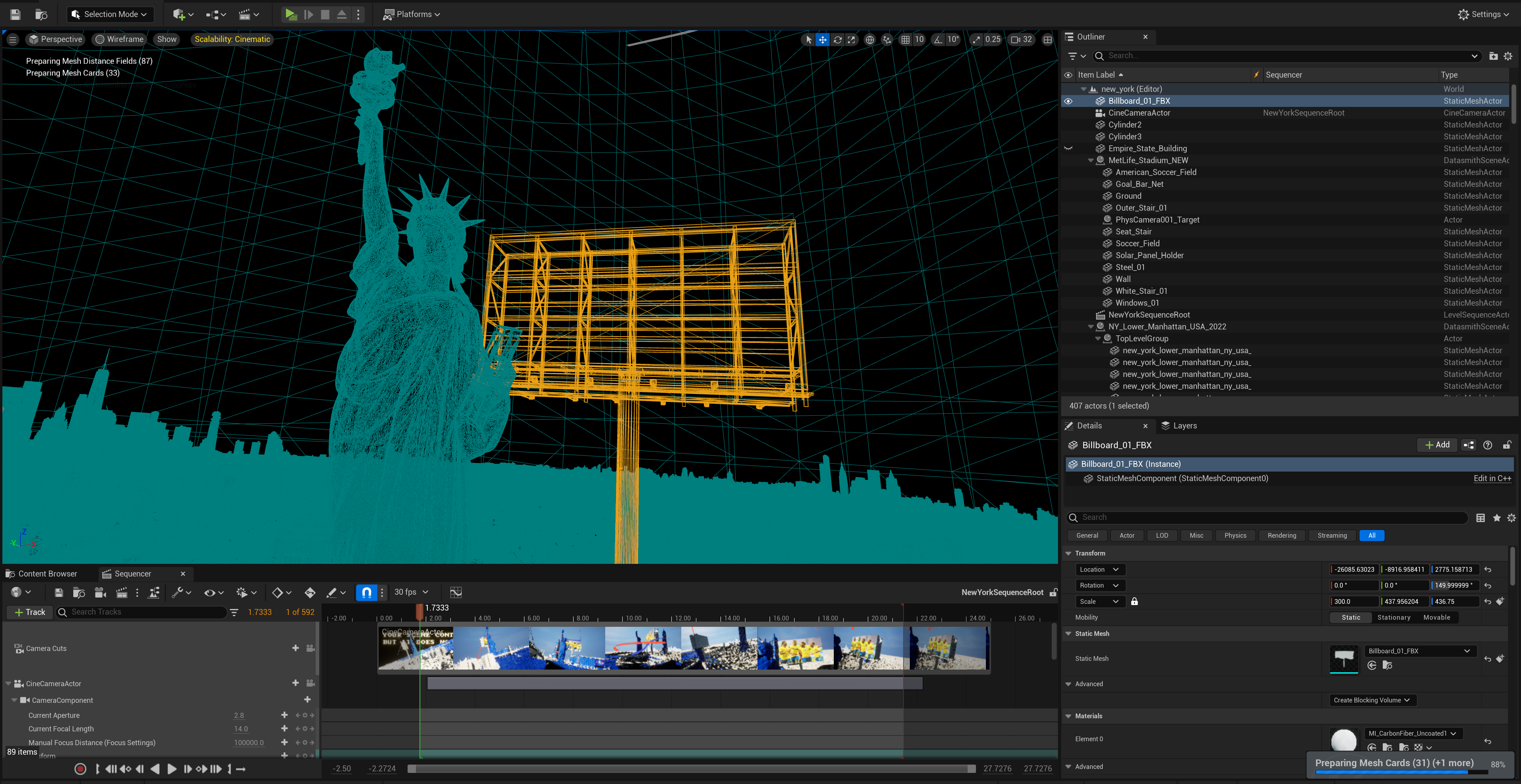Screen dimensions: 1521x784
Task: Collapse the Transform section in Details
Action: tap(1068, 554)
